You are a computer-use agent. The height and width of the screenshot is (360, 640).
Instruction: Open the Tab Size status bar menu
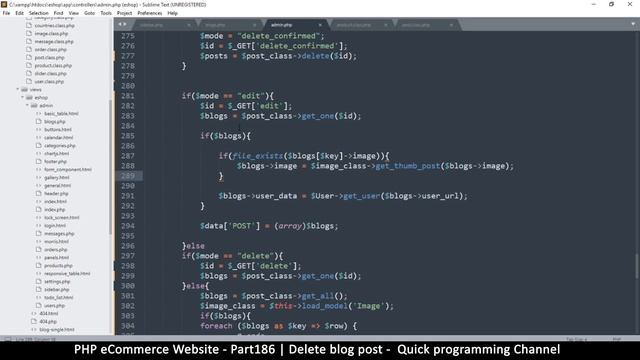576,339
